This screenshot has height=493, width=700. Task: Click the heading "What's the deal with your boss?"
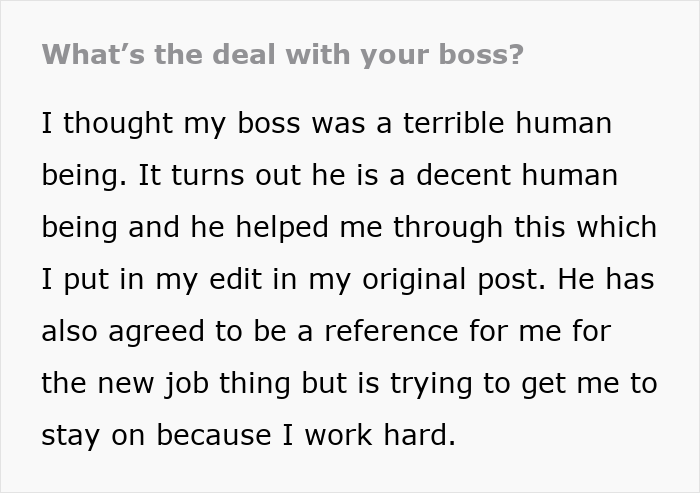(282, 54)
